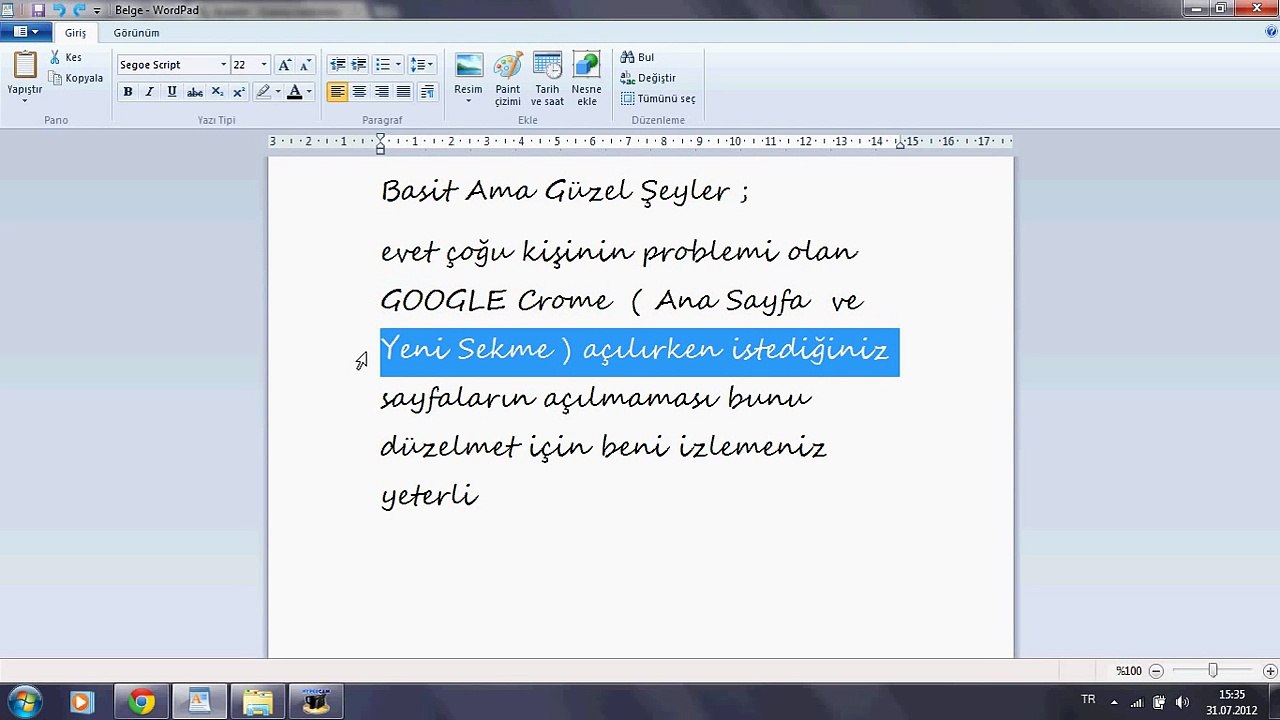Image resolution: width=1280 pixels, height=720 pixels.
Task: Align text left
Action: [x=338, y=92]
